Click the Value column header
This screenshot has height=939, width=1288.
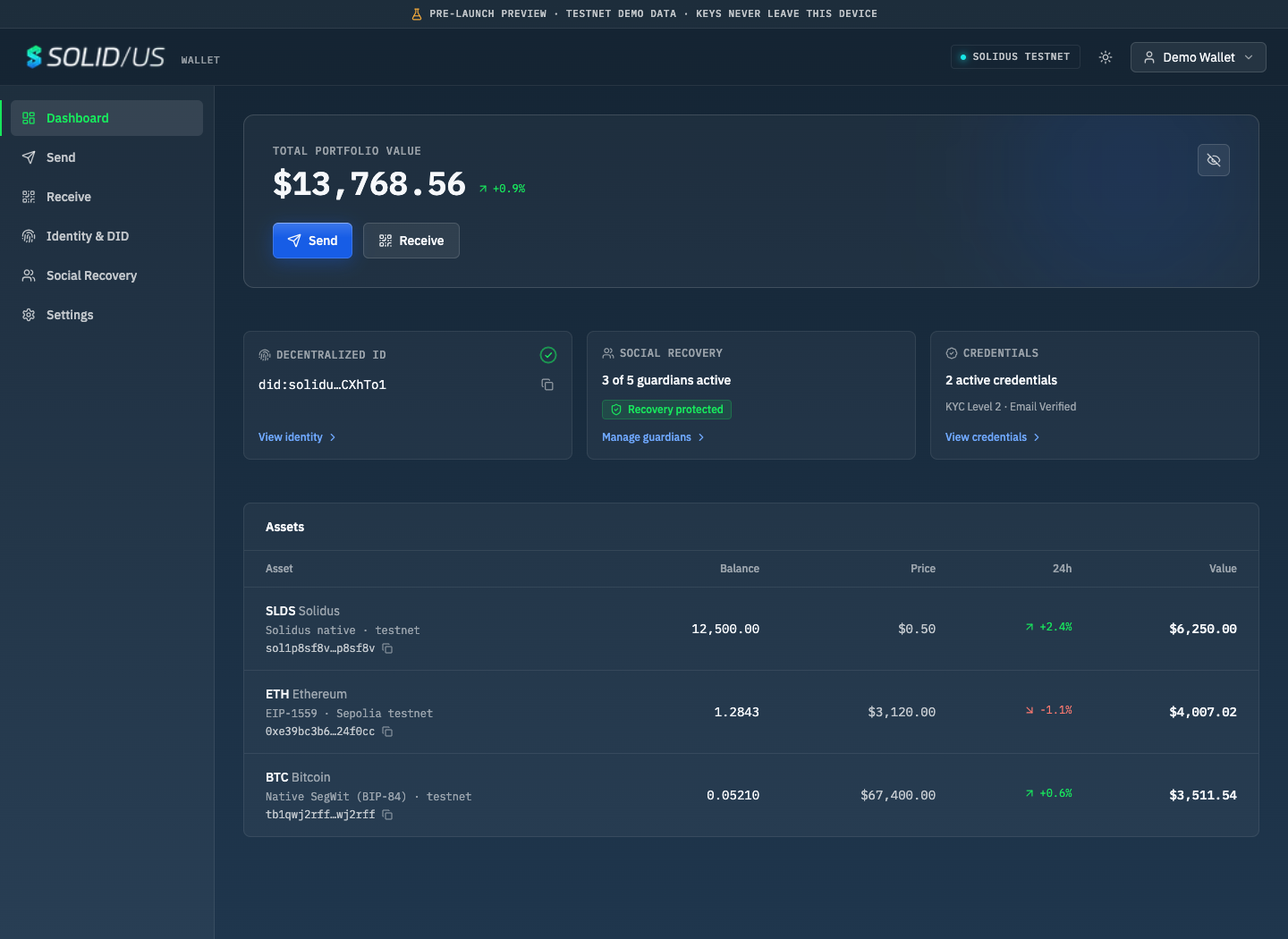tap(1223, 569)
